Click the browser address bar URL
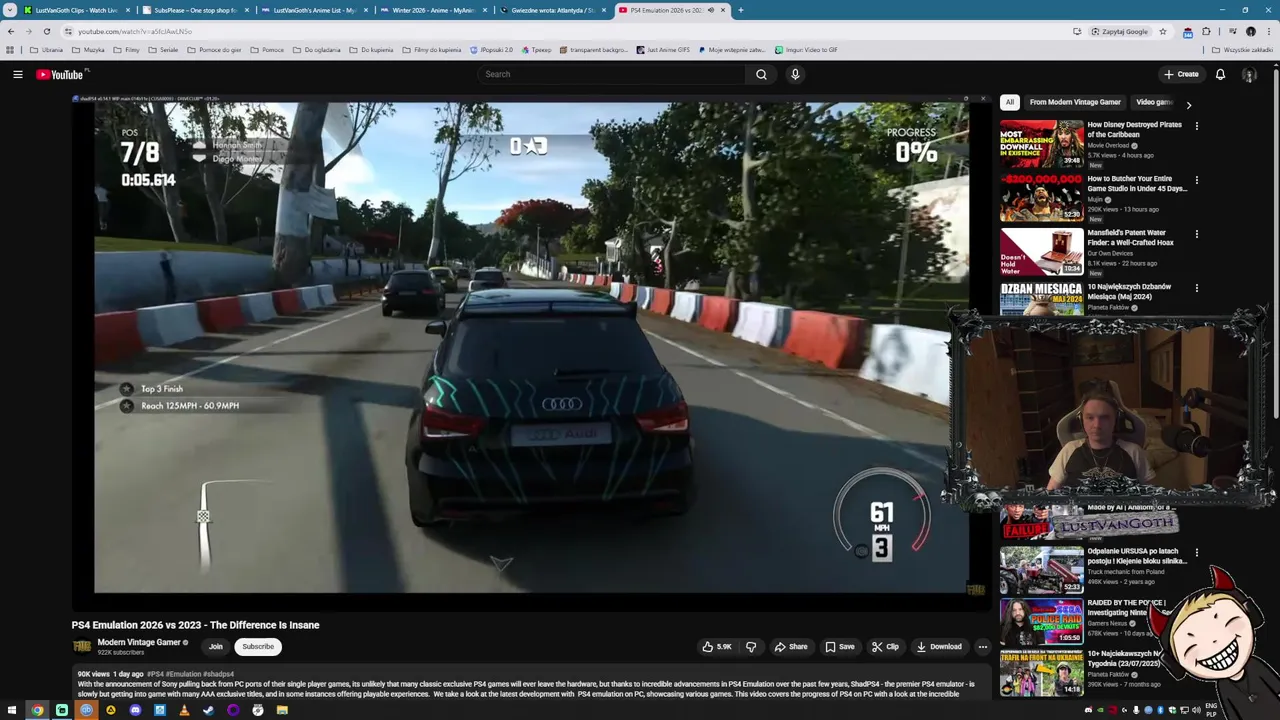1280x720 pixels. coord(135,31)
